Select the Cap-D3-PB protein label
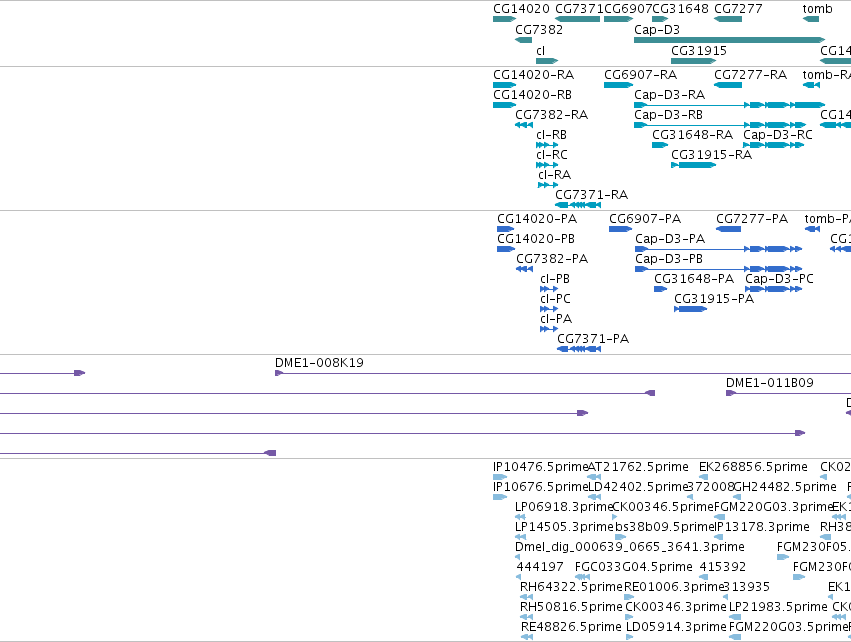 [669, 259]
